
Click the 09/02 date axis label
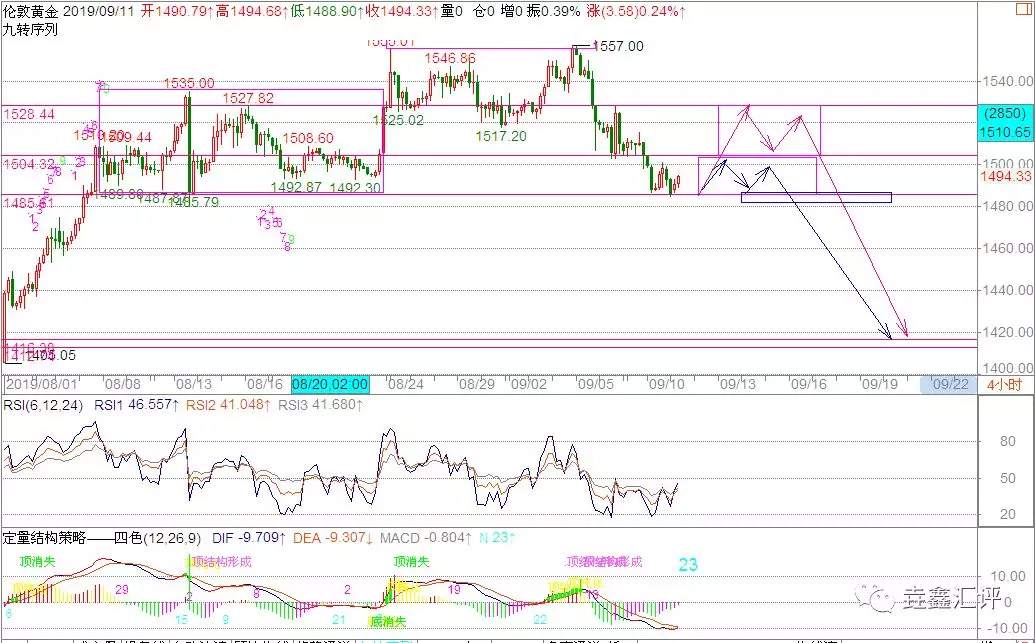click(528, 384)
